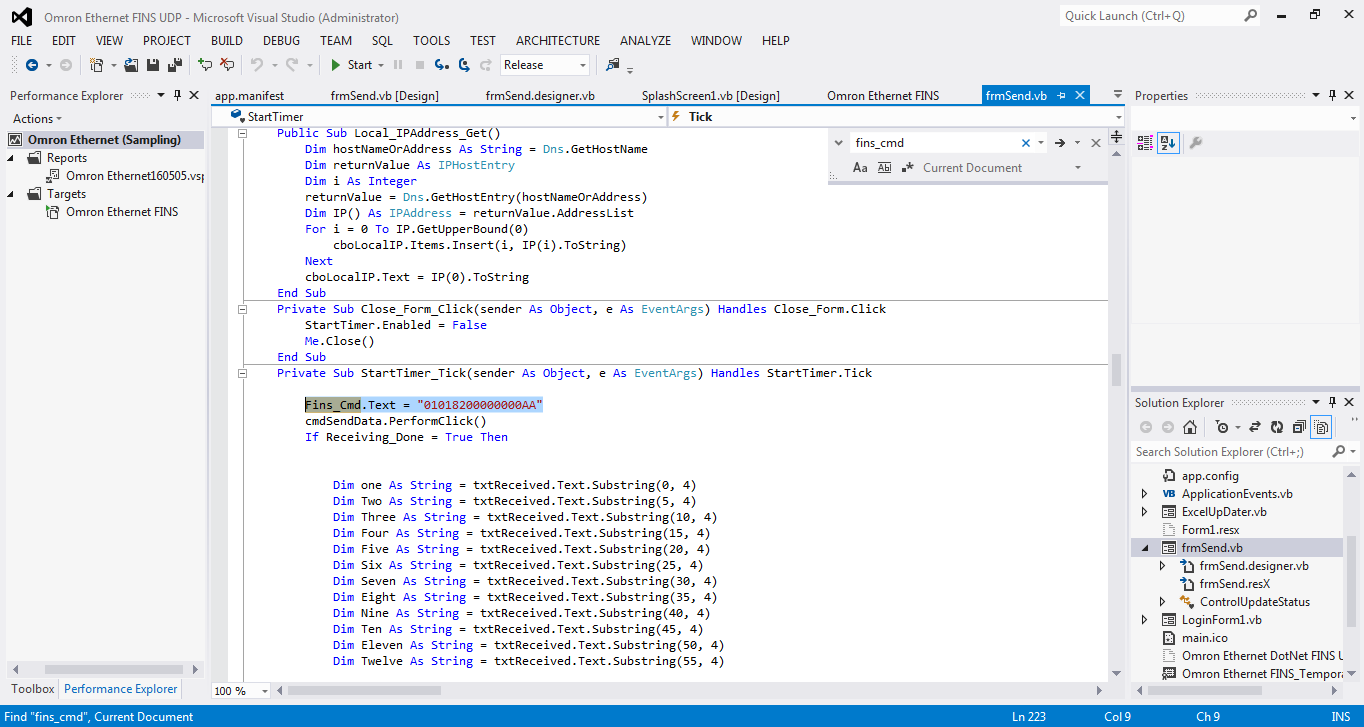Clear the fins_cmd search text
This screenshot has height=727, width=1364.
[x=1026, y=143]
